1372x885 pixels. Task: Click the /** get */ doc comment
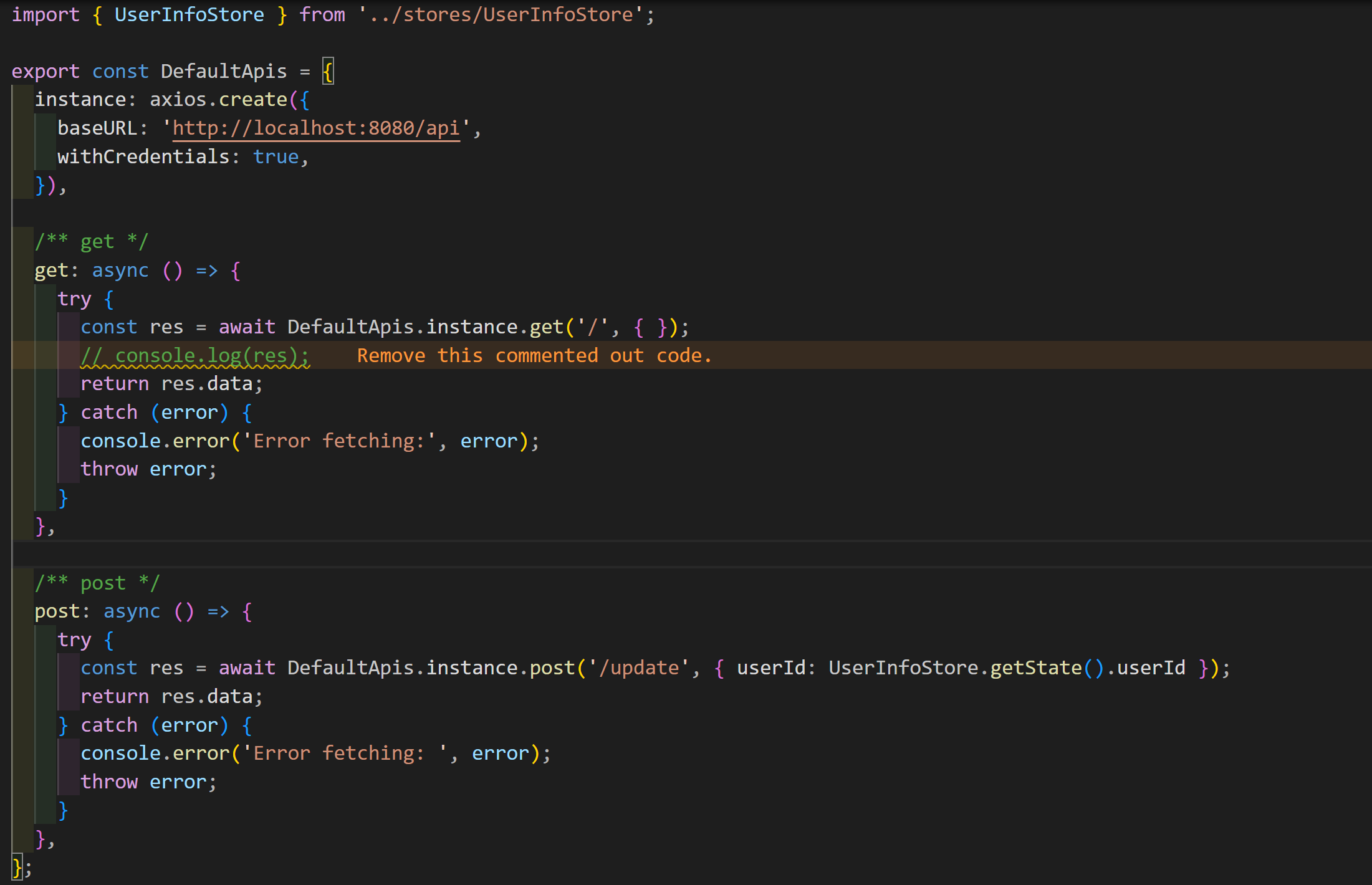(x=92, y=241)
